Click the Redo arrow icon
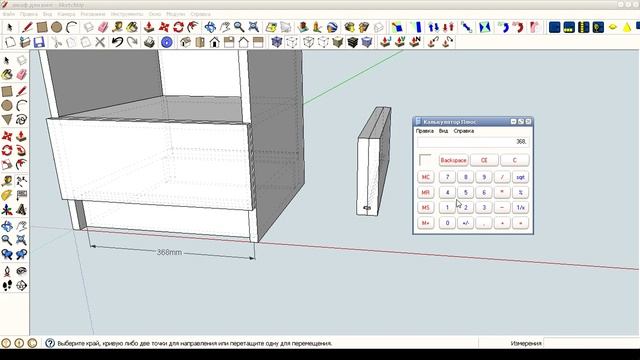Screen dimensions: 640x360 [132, 42]
